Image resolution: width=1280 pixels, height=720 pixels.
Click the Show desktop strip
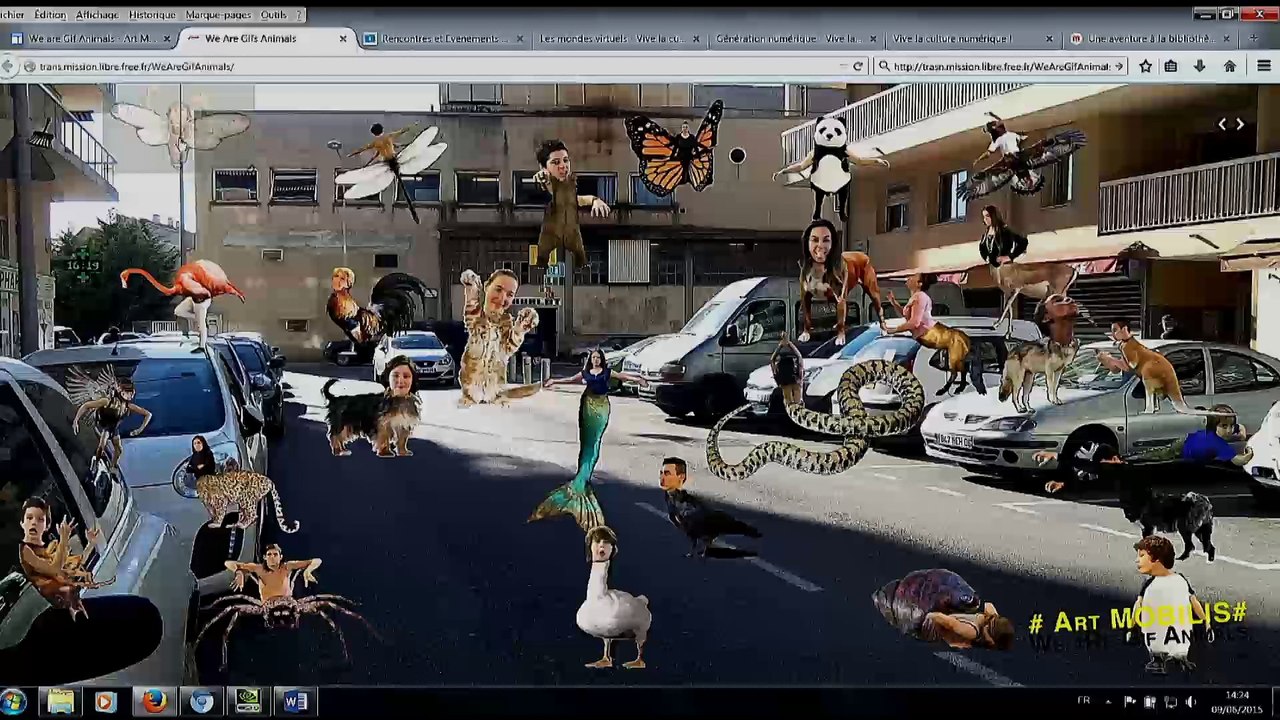pos(1275,702)
